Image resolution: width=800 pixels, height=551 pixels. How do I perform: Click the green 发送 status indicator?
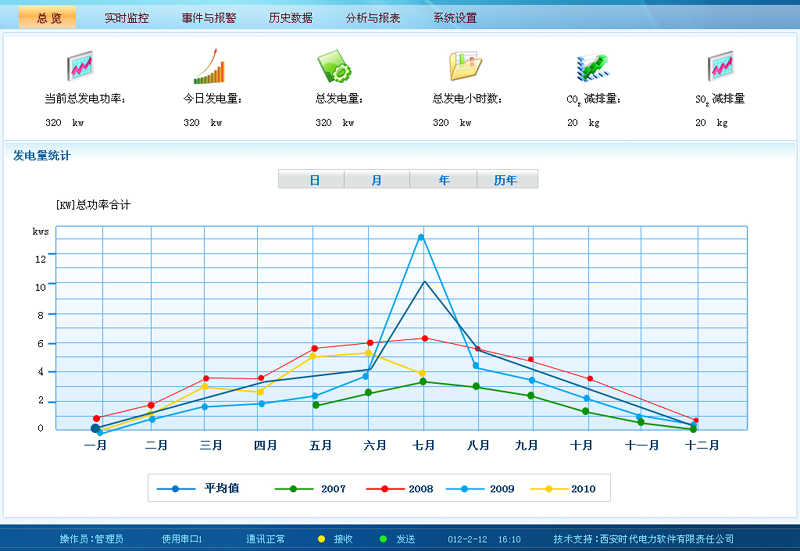click(x=383, y=539)
